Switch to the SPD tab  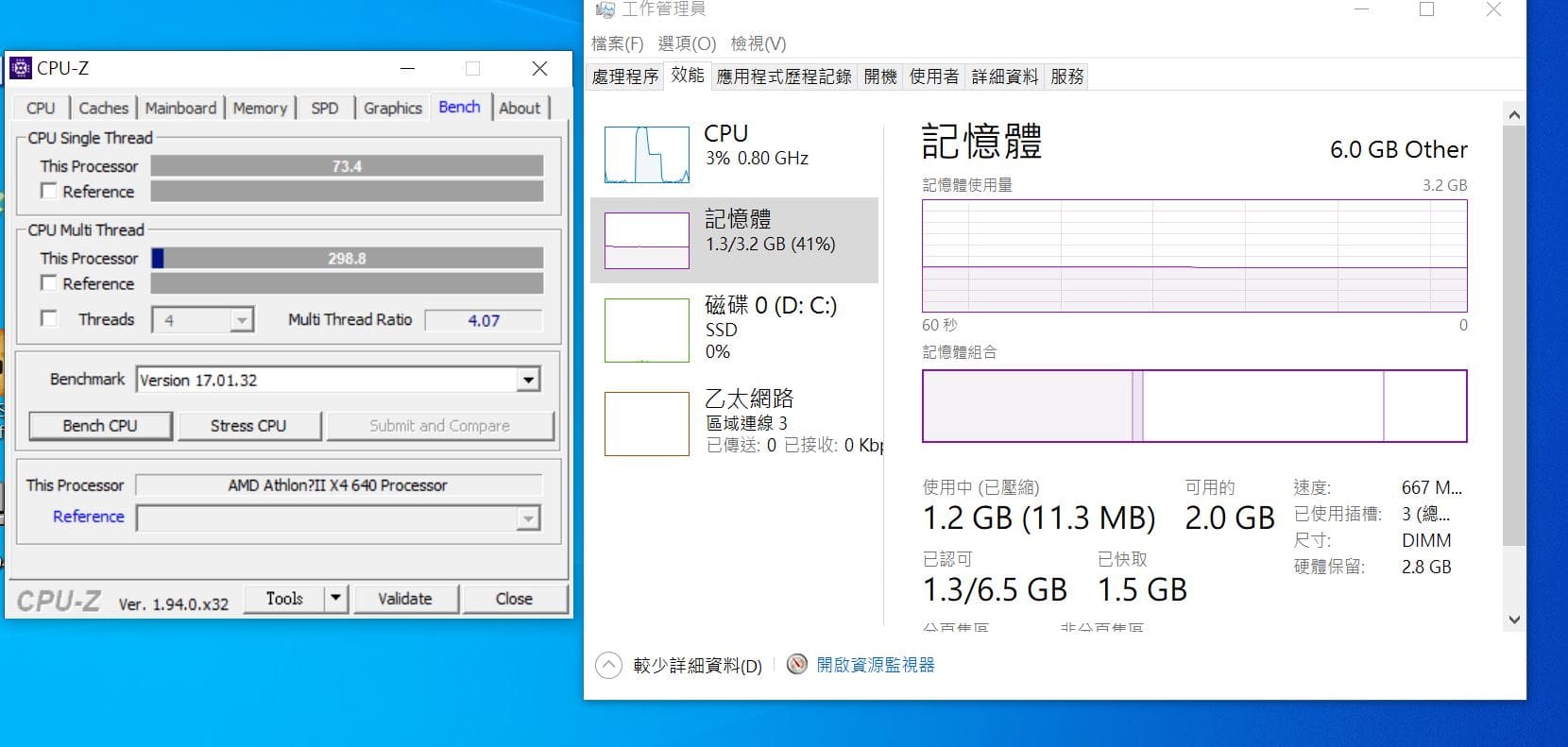(324, 109)
